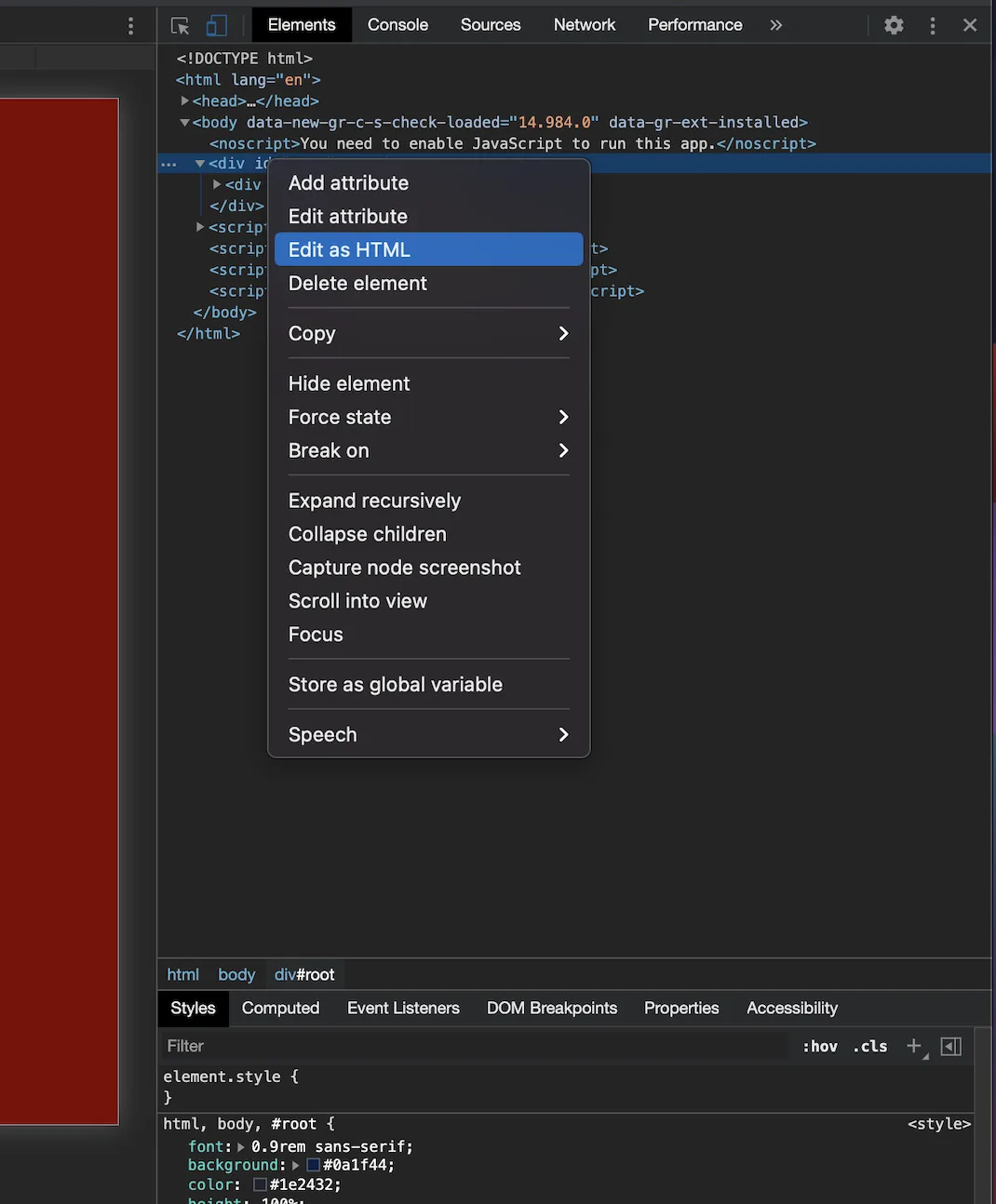
Task: Focus the styles Filter input field
Action: pos(475,1046)
